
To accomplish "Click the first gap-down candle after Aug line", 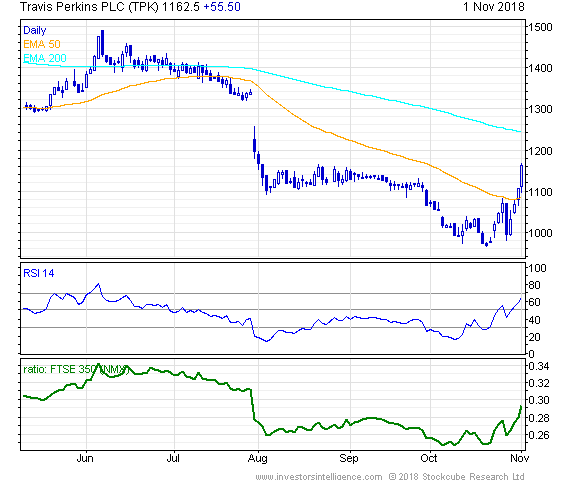I will (x=254, y=143).
